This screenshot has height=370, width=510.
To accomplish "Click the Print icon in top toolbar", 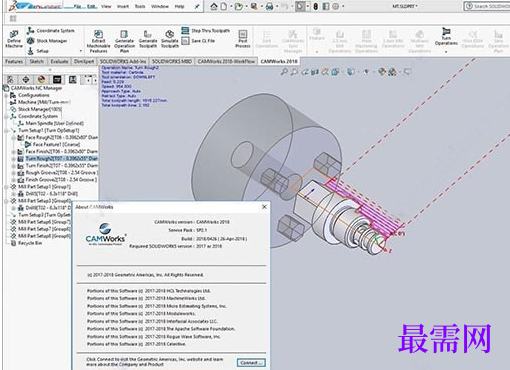I will pos(269,6).
